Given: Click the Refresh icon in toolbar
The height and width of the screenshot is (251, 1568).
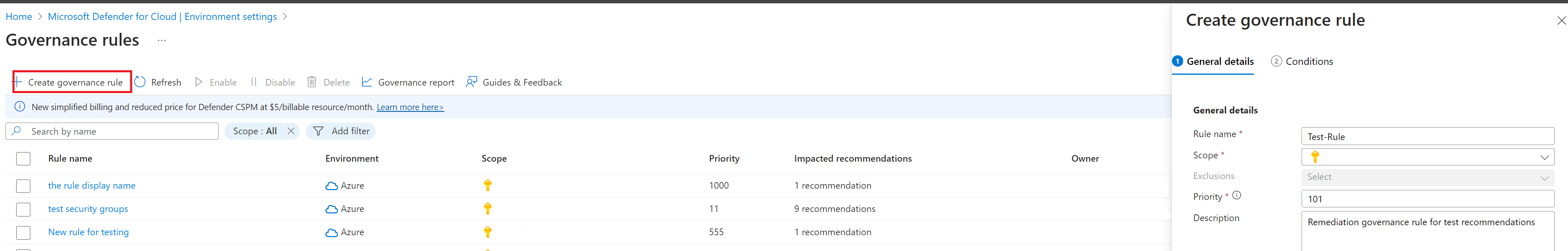Looking at the screenshot, I should pyautogui.click(x=140, y=81).
